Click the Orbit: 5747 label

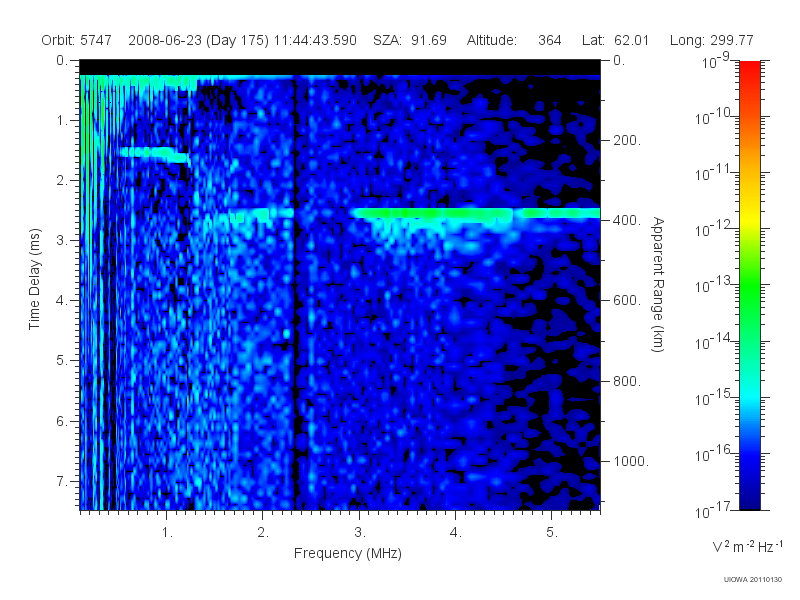click(x=76, y=40)
